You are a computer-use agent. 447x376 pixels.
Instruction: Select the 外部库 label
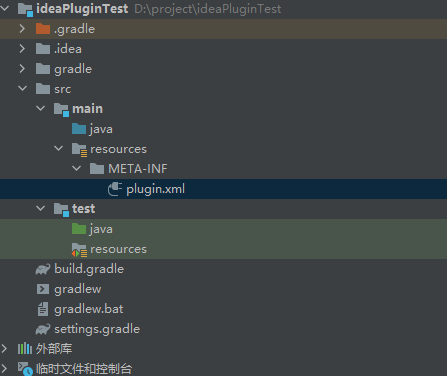54,349
